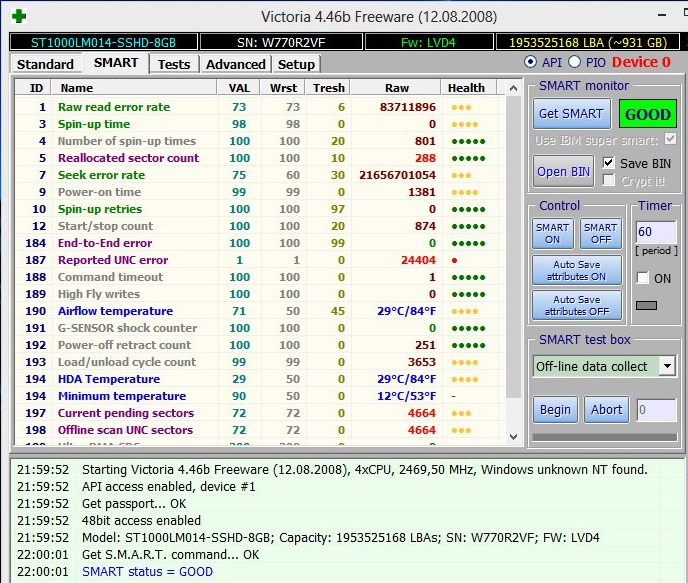Image resolution: width=688 pixels, height=583 pixels.
Task: Switch to the Advanced tab
Action: pos(235,64)
